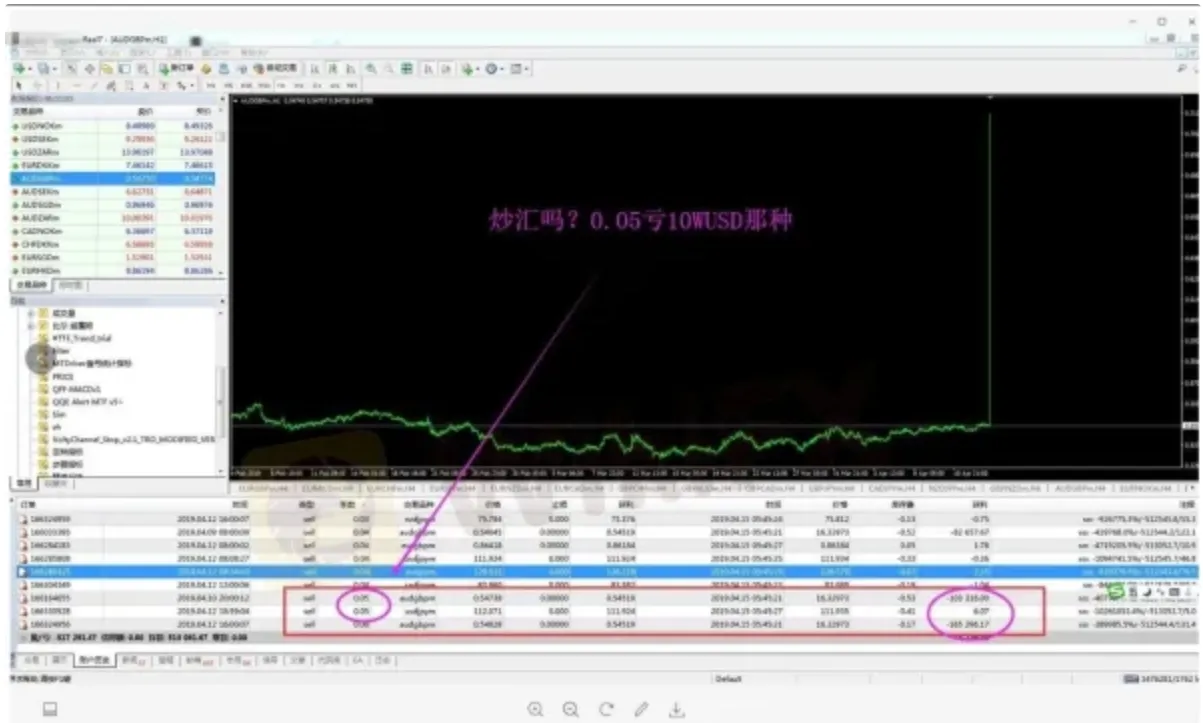Click the zoom out magnifier on MT4 toolbar
Viewport: 1203px width, 723px height.
click(389, 68)
